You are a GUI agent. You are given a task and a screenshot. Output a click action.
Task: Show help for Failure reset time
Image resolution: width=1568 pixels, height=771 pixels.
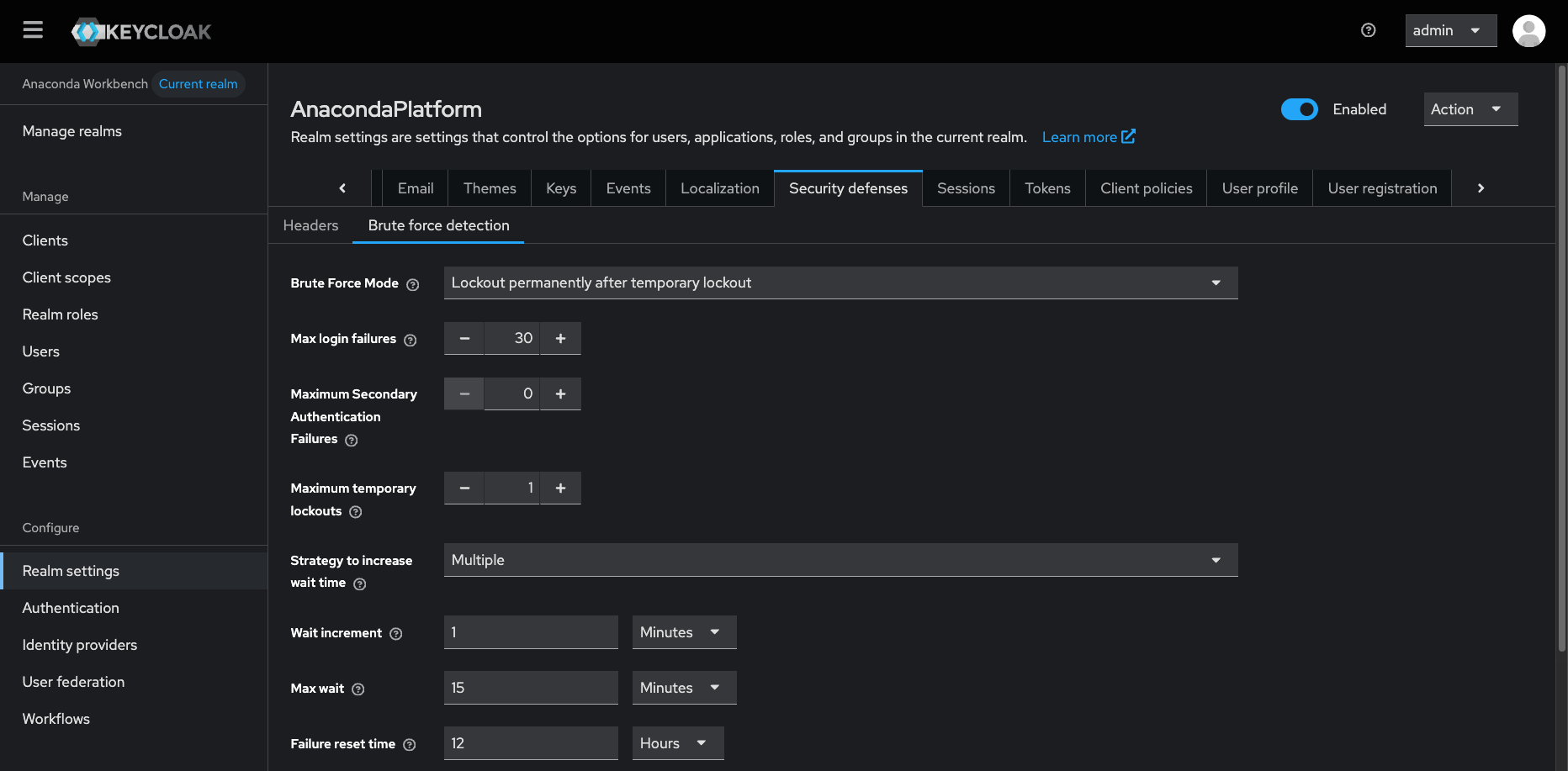(x=410, y=745)
